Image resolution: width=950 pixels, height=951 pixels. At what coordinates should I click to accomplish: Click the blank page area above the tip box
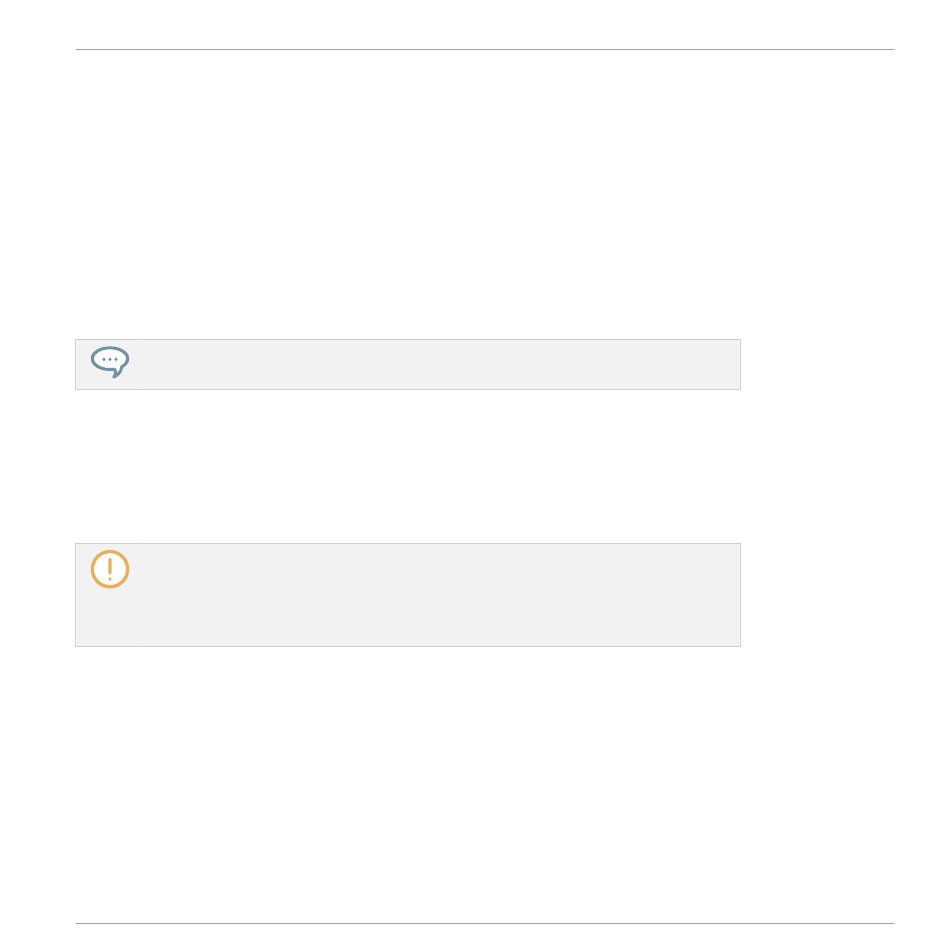coord(408,194)
